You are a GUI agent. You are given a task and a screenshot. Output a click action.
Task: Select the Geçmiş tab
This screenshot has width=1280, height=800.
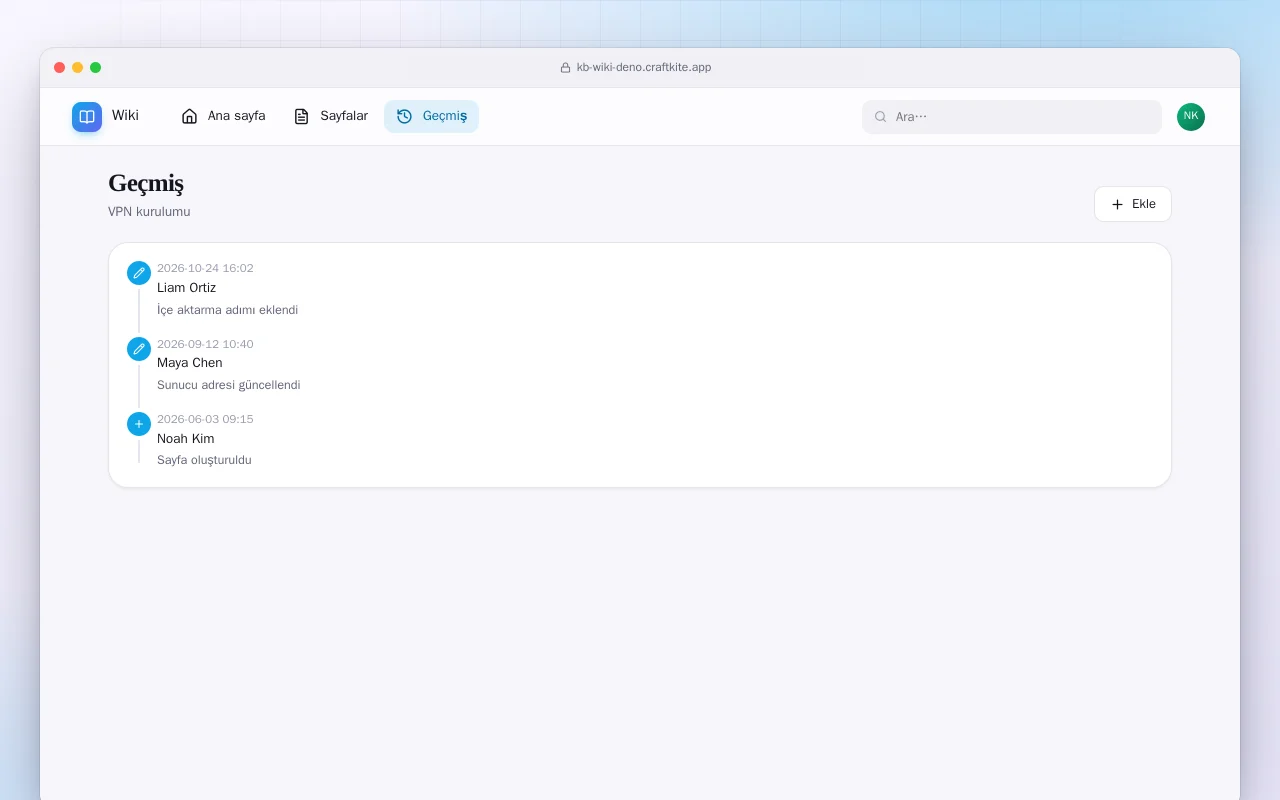pyautogui.click(x=431, y=116)
